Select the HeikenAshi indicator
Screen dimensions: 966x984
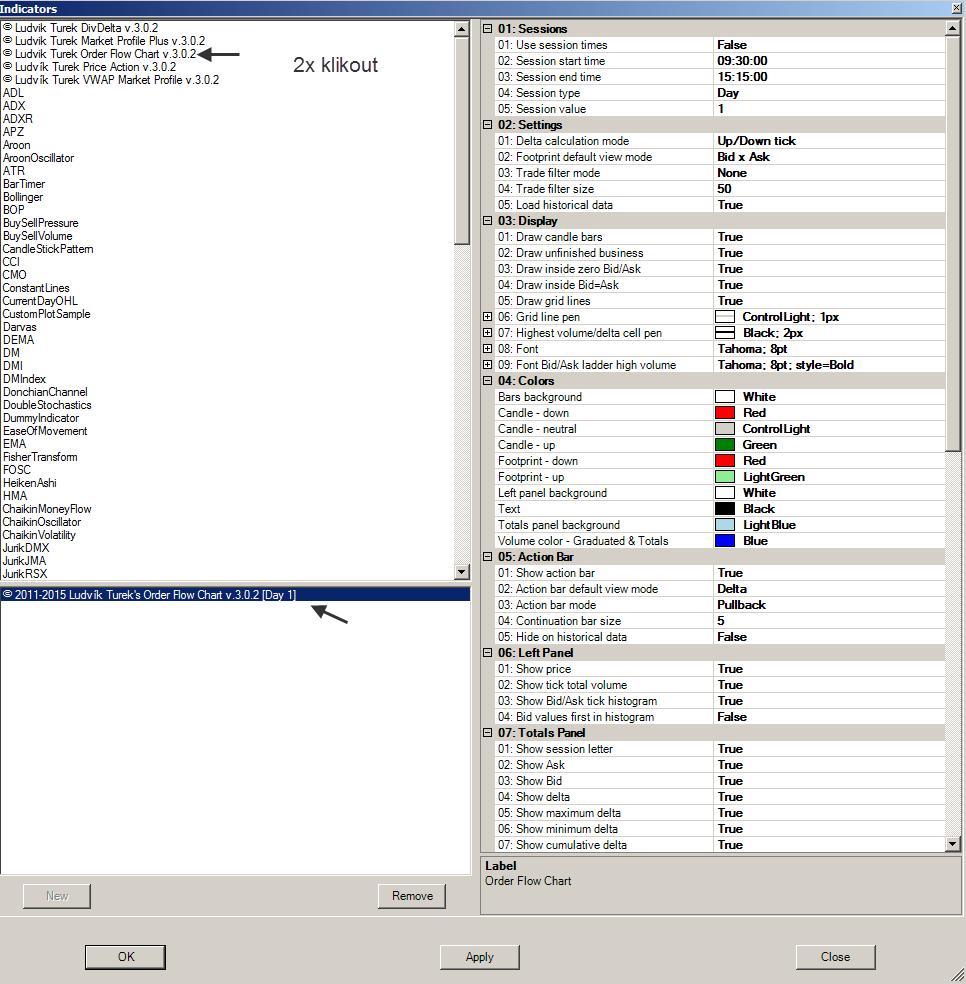tap(30, 483)
